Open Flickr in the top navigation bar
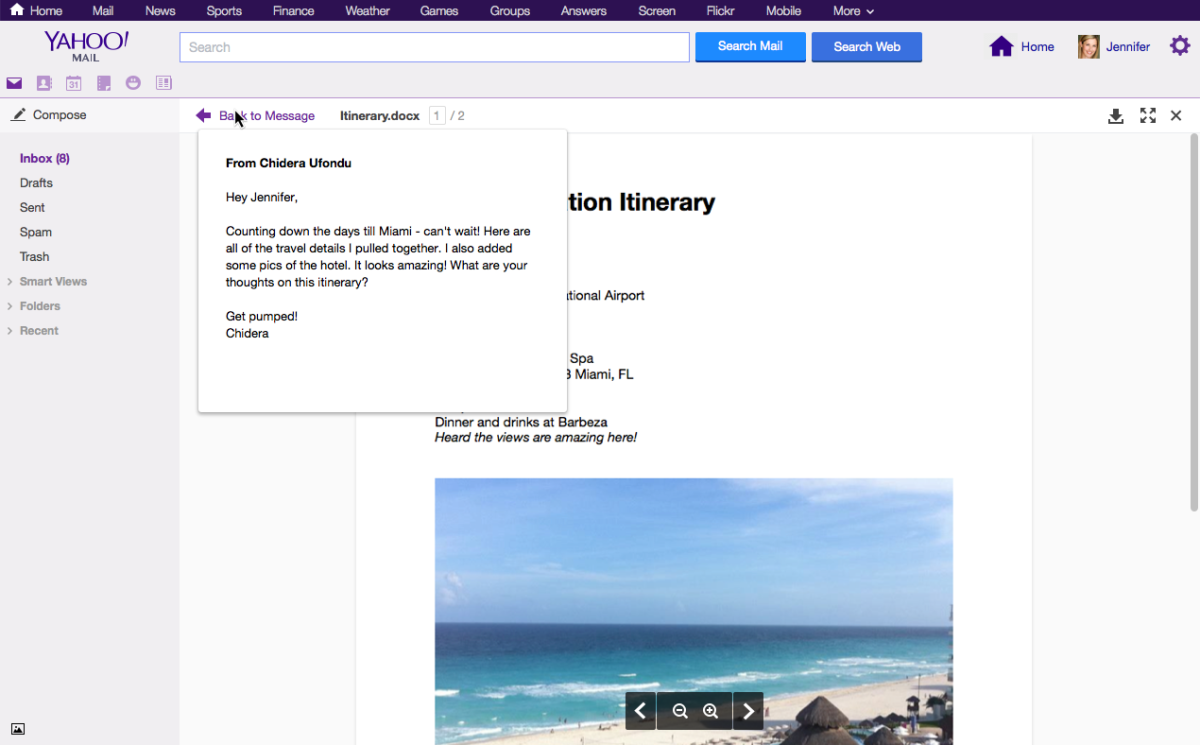The image size is (1200, 745). (722, 11)
